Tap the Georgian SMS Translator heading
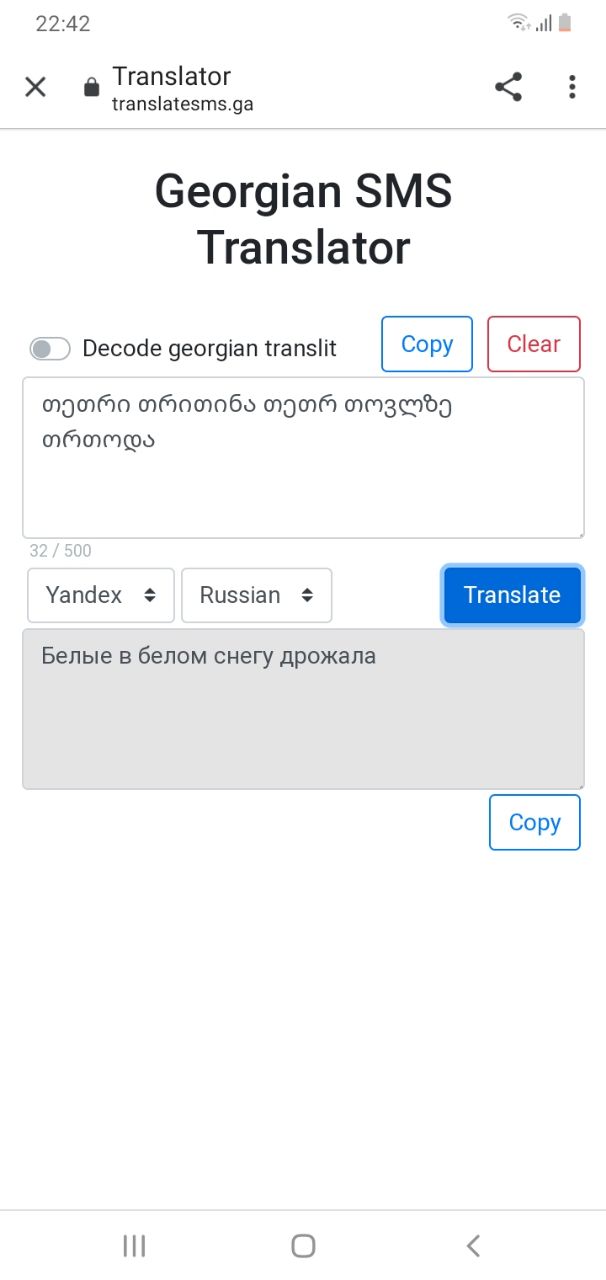 pos(303,219)
